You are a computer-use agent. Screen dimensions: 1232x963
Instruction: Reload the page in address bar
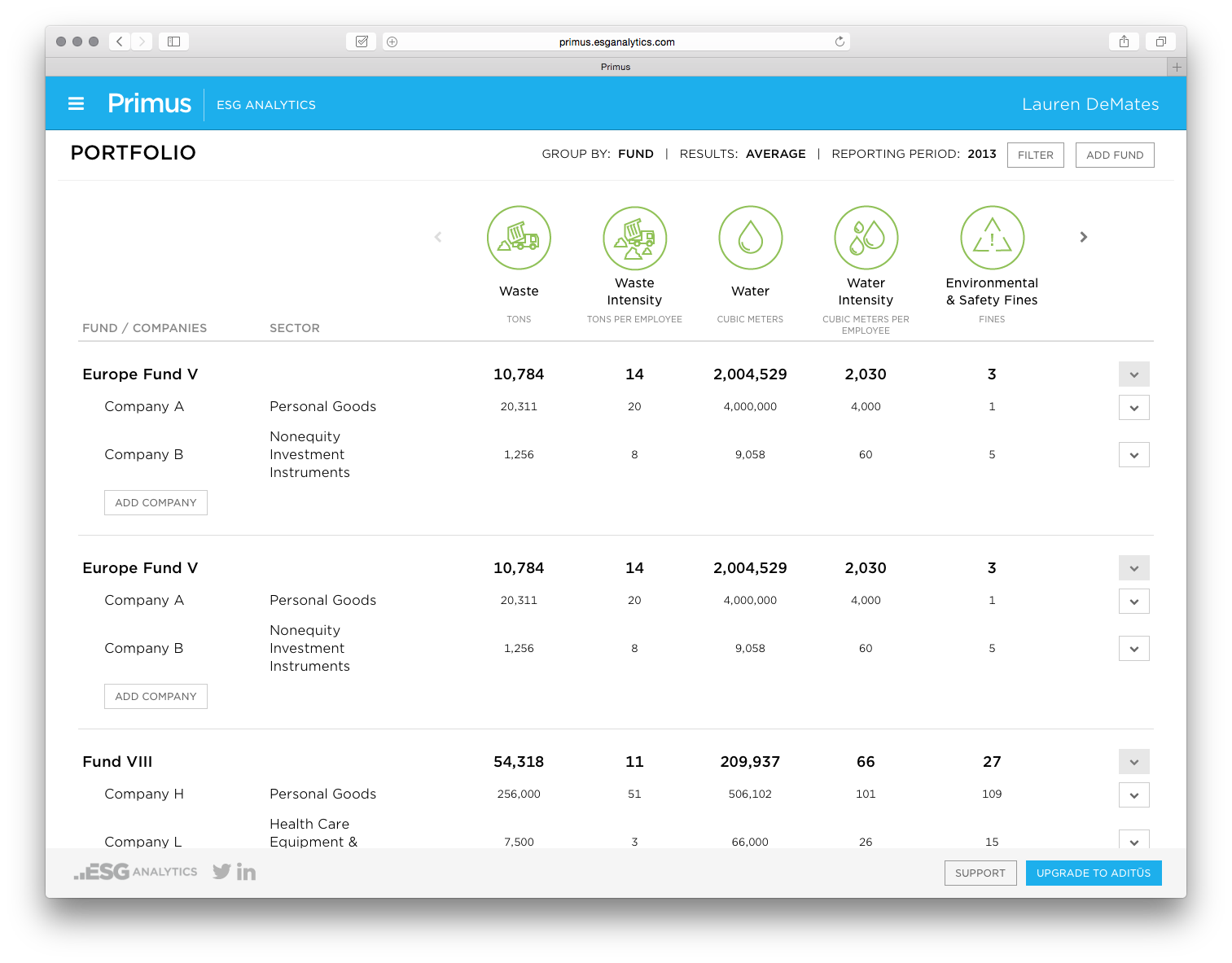[840, 42]
